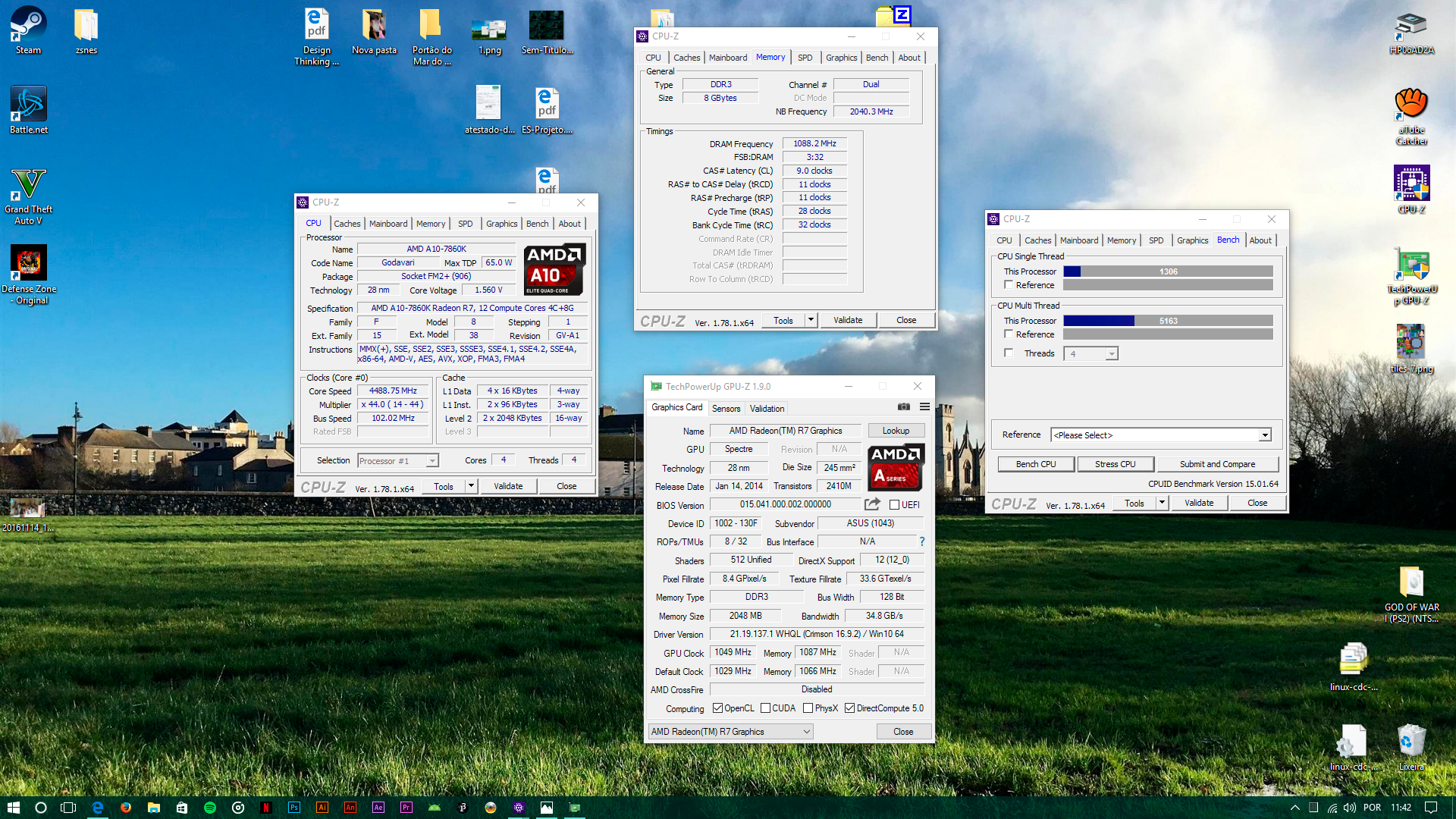Click the Stress CPU button
Screen dimensions: 1456x819
[1115, 464]
